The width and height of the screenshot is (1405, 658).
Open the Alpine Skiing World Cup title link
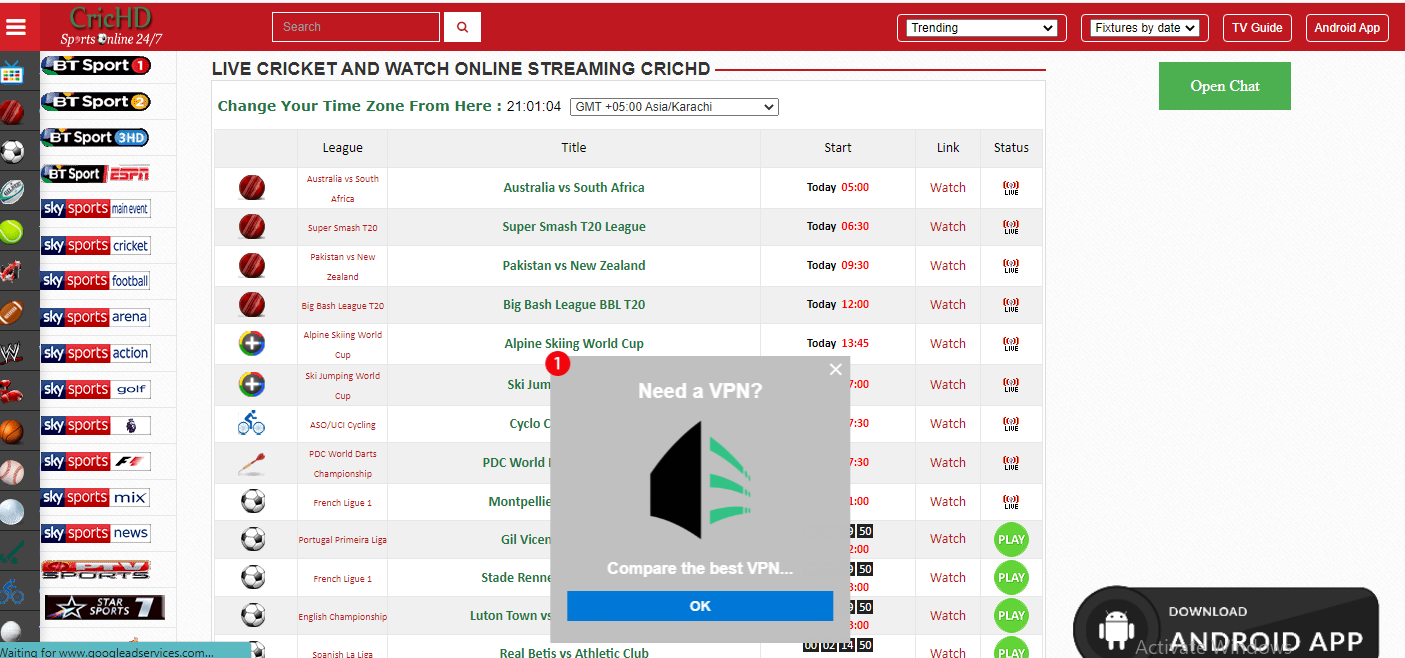(x=574, y=344)
